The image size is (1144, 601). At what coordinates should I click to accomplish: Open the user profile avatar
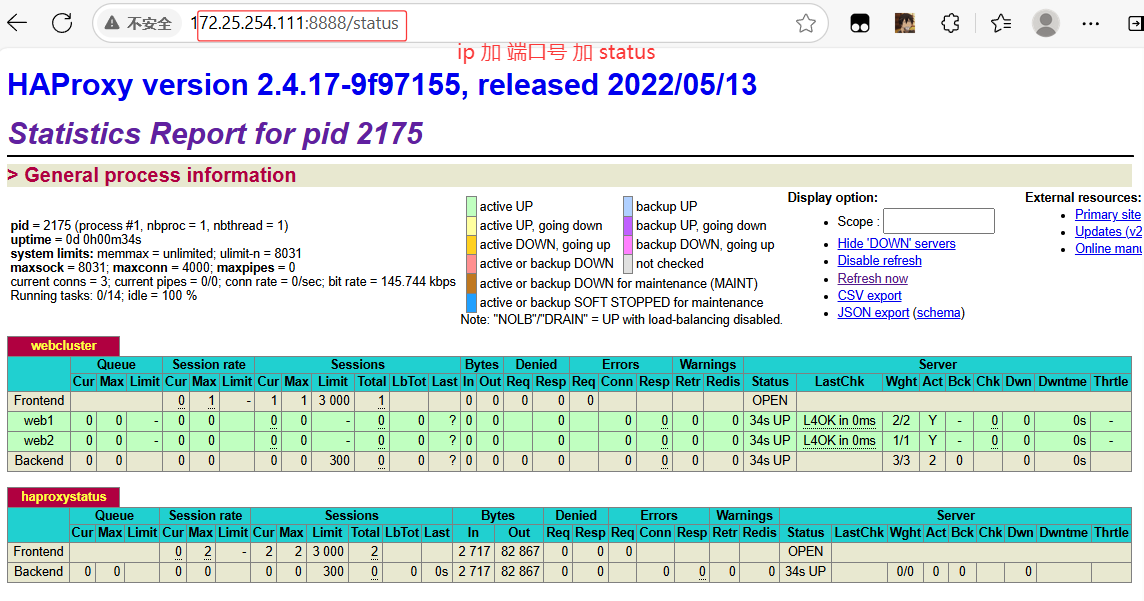1046,23
